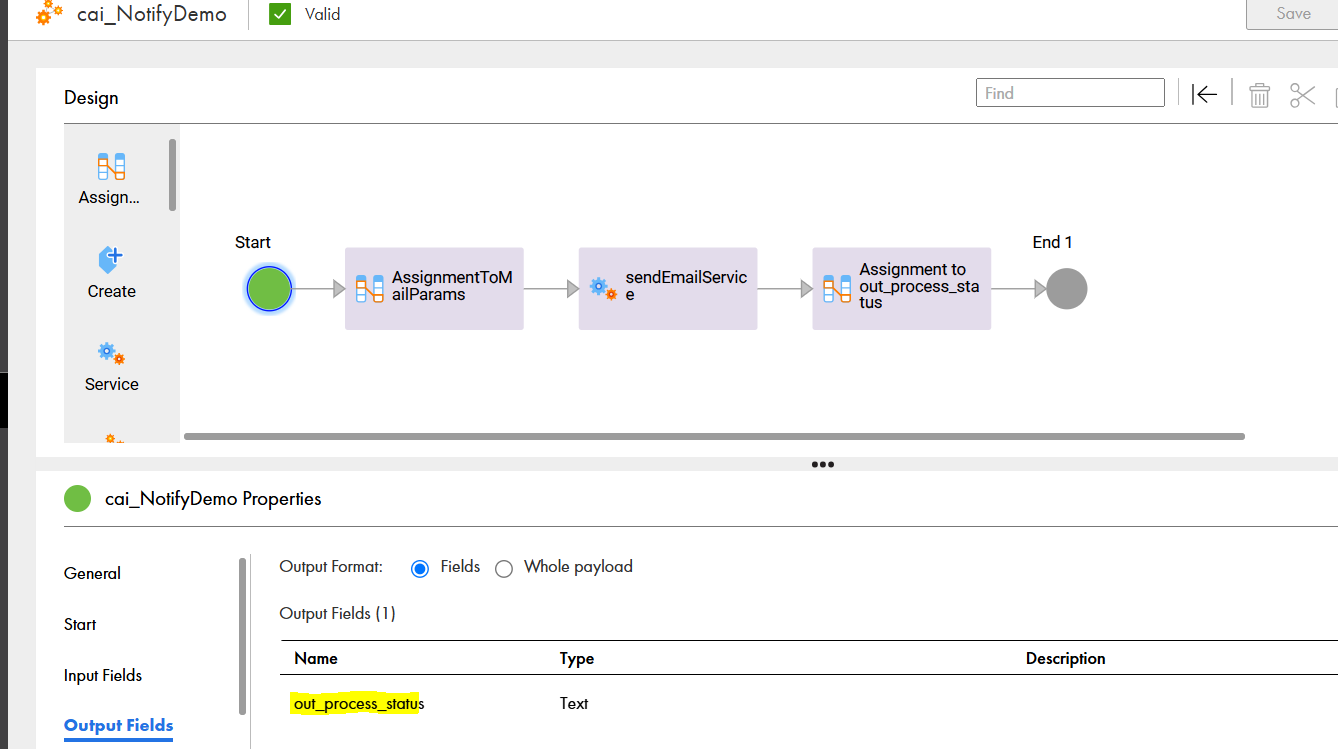Screen dimensions: 1338x749
Task: Open the Input Fields tab
Action: pyautogui.click(x=103, y=675)
